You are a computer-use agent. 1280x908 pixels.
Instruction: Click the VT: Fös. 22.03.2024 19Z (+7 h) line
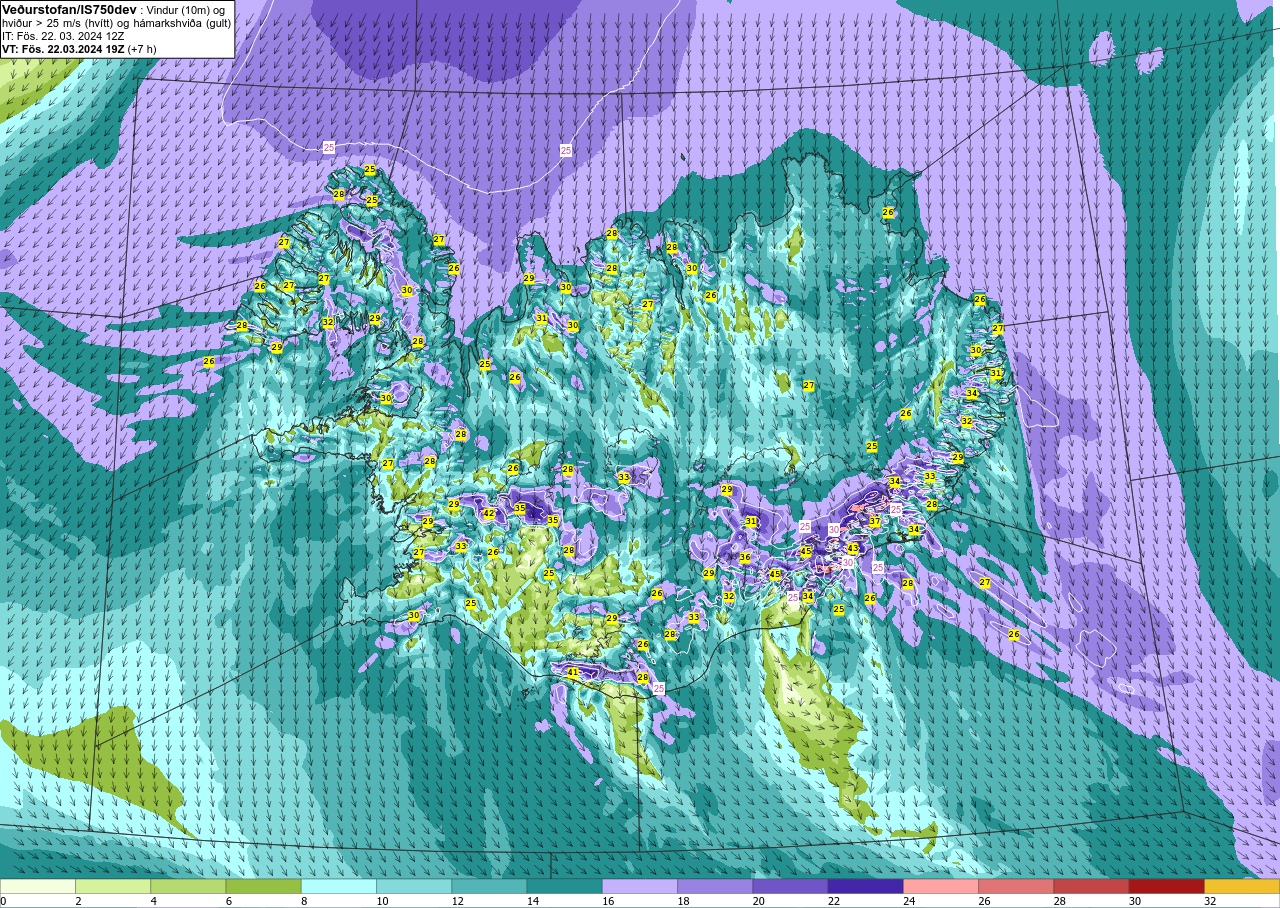tap(79, 49)
